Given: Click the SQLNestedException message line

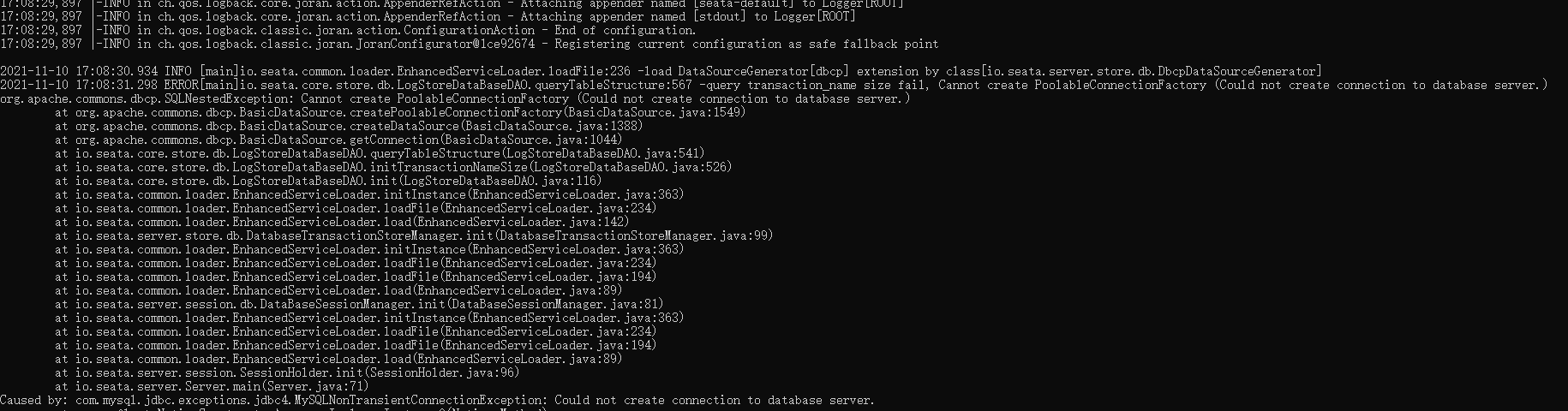Looking at the screenshot, I should 455,98.
